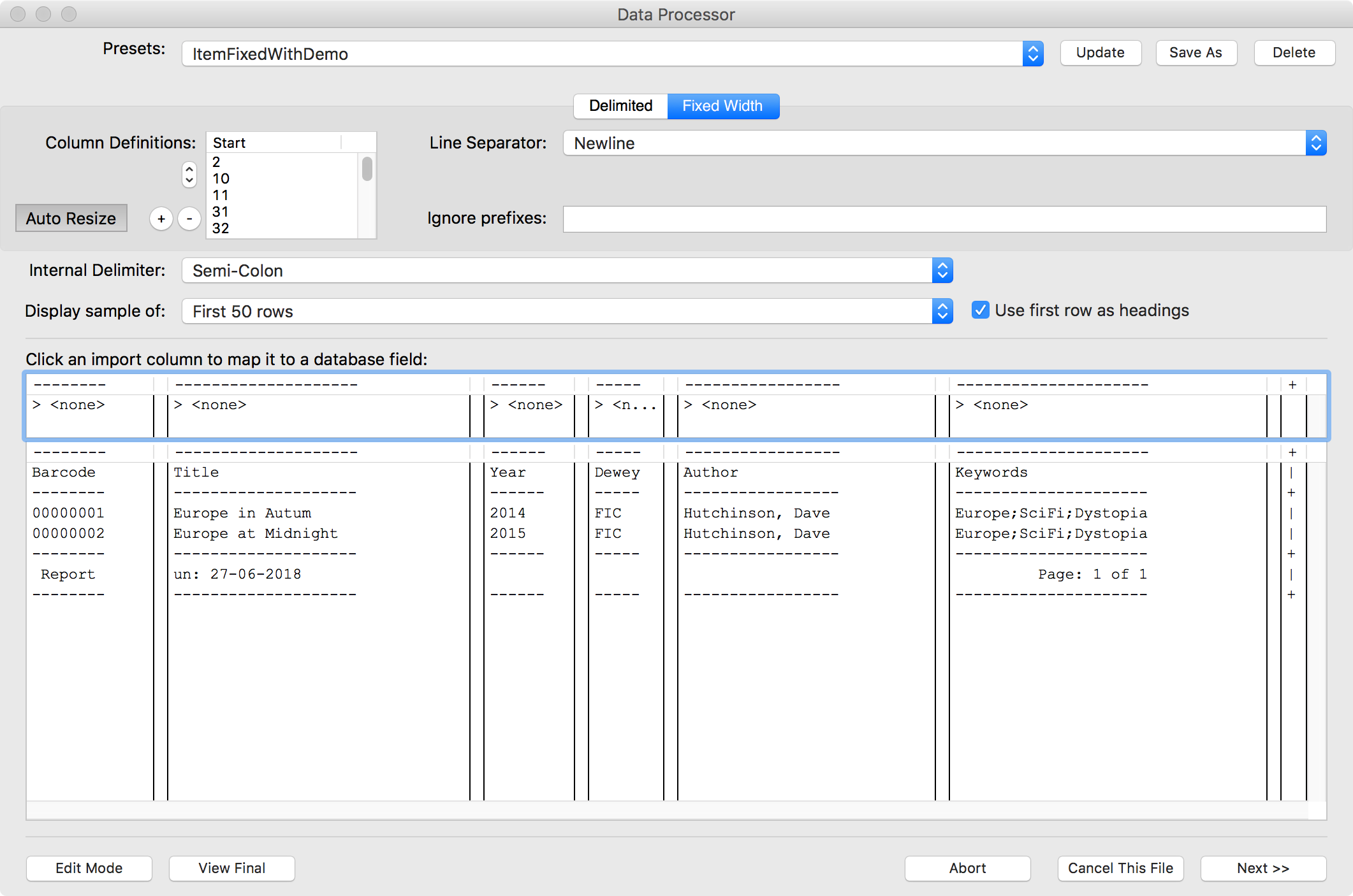
Task: Click the horizontal scrollbar under the sample table
Action: (x=667, y=810)
